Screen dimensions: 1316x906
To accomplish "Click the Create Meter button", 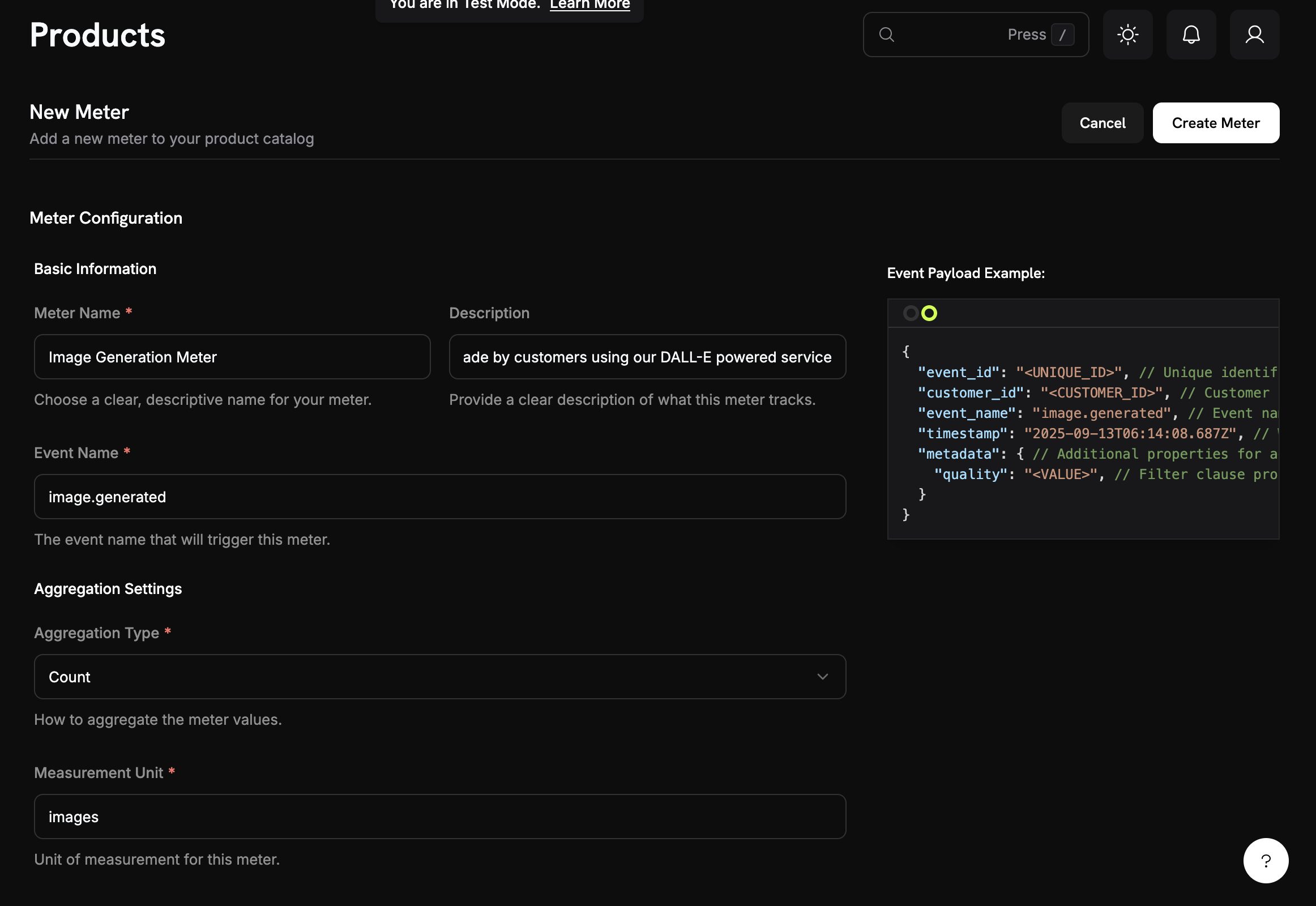I will (1216, 123).
